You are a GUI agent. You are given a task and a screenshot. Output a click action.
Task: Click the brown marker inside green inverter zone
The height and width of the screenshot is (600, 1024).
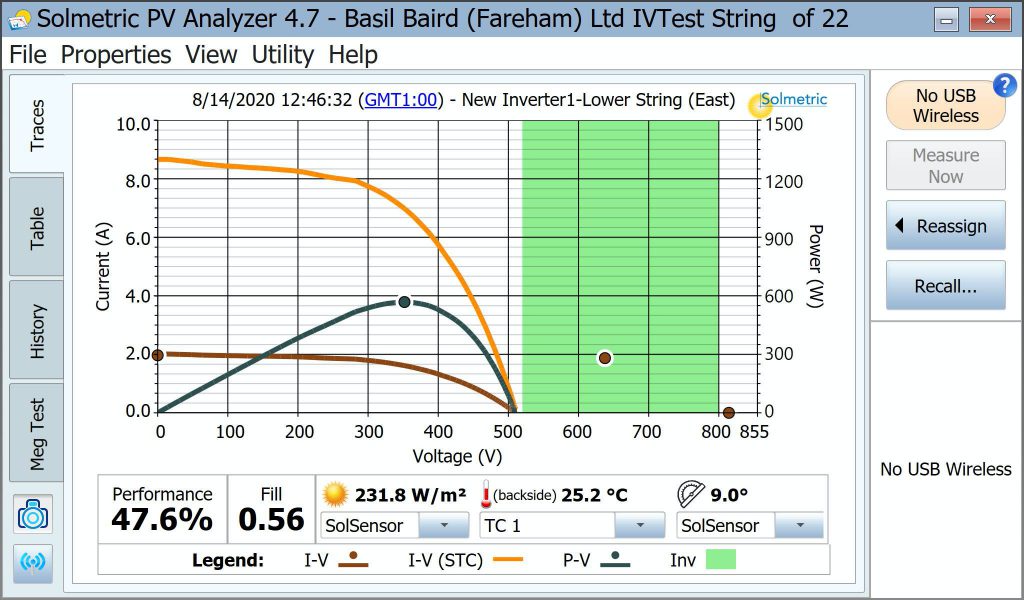coord(605,358)
